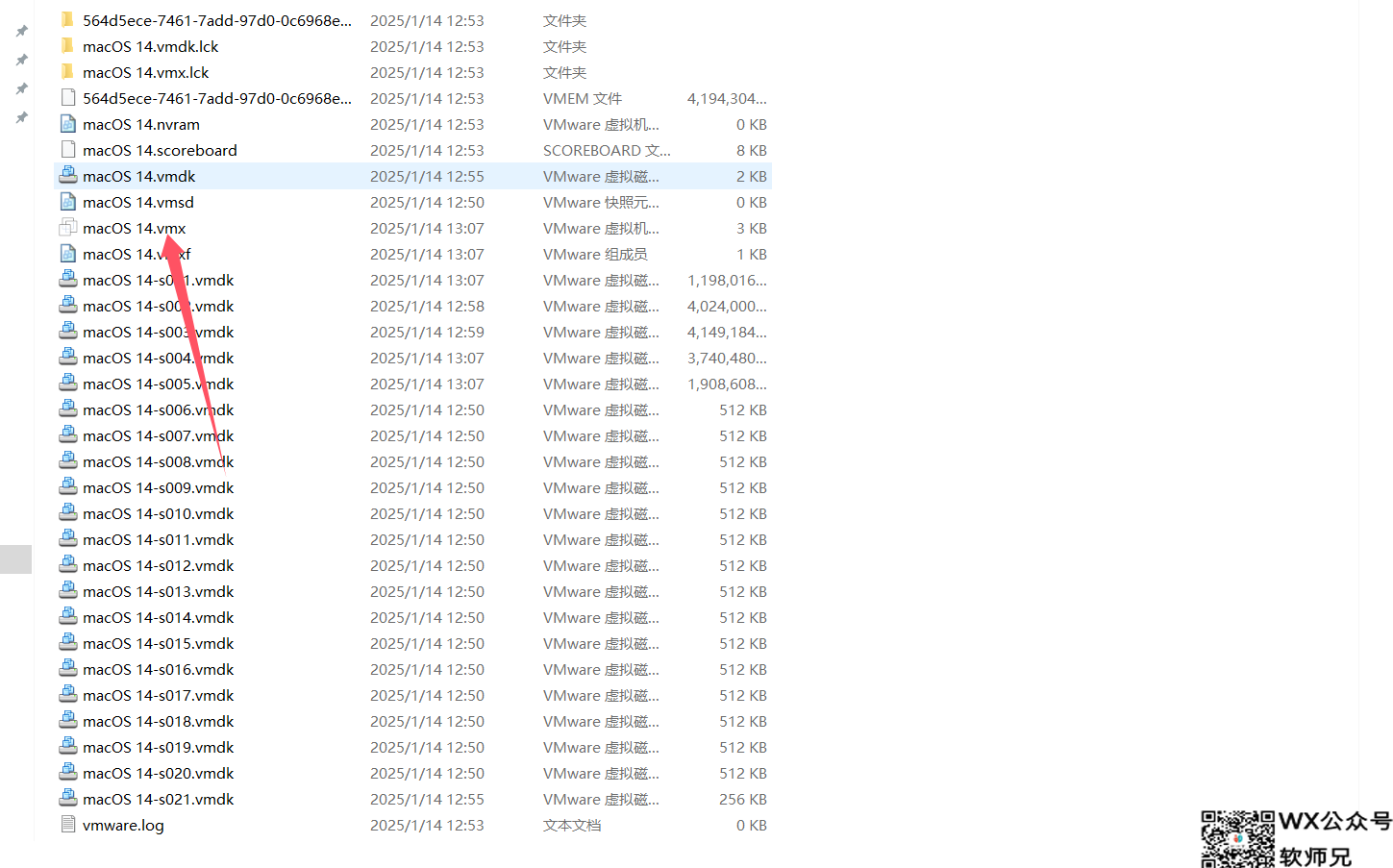Click the disk icon of macOS 14-s018.vmdk
The image size is (1393, 868).
coord(67,721)
